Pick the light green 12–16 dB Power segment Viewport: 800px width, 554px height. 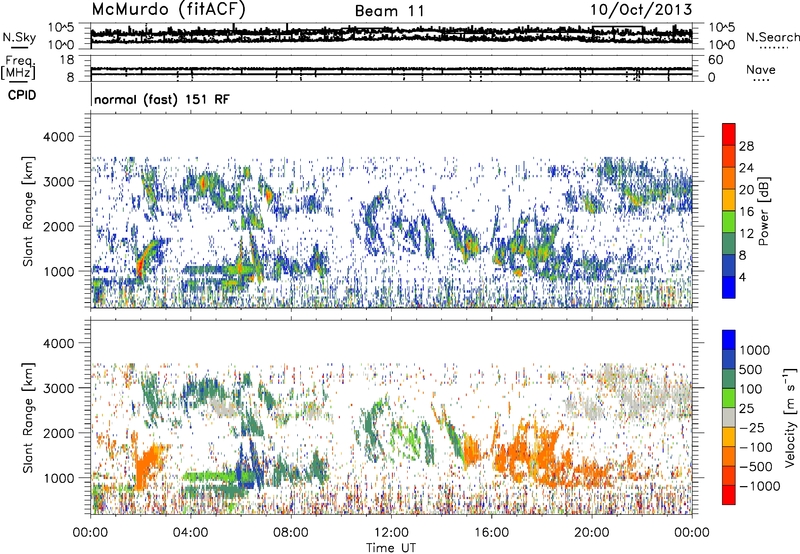(x=729, y=222)
